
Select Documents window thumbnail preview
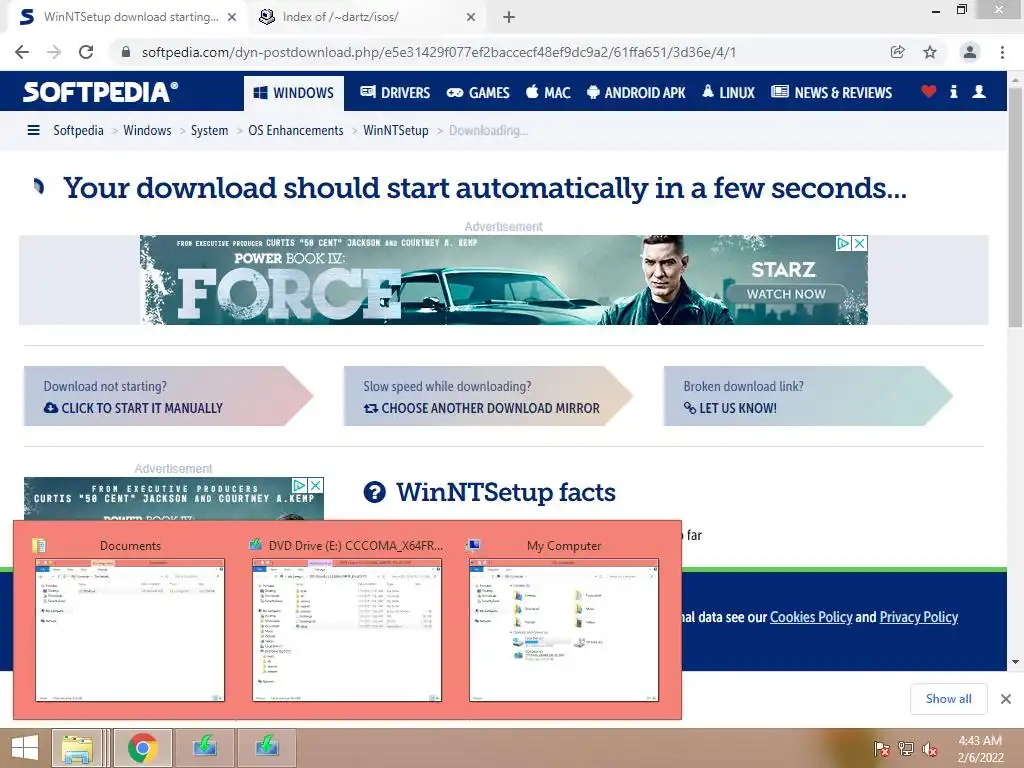(x=130, y=630)
